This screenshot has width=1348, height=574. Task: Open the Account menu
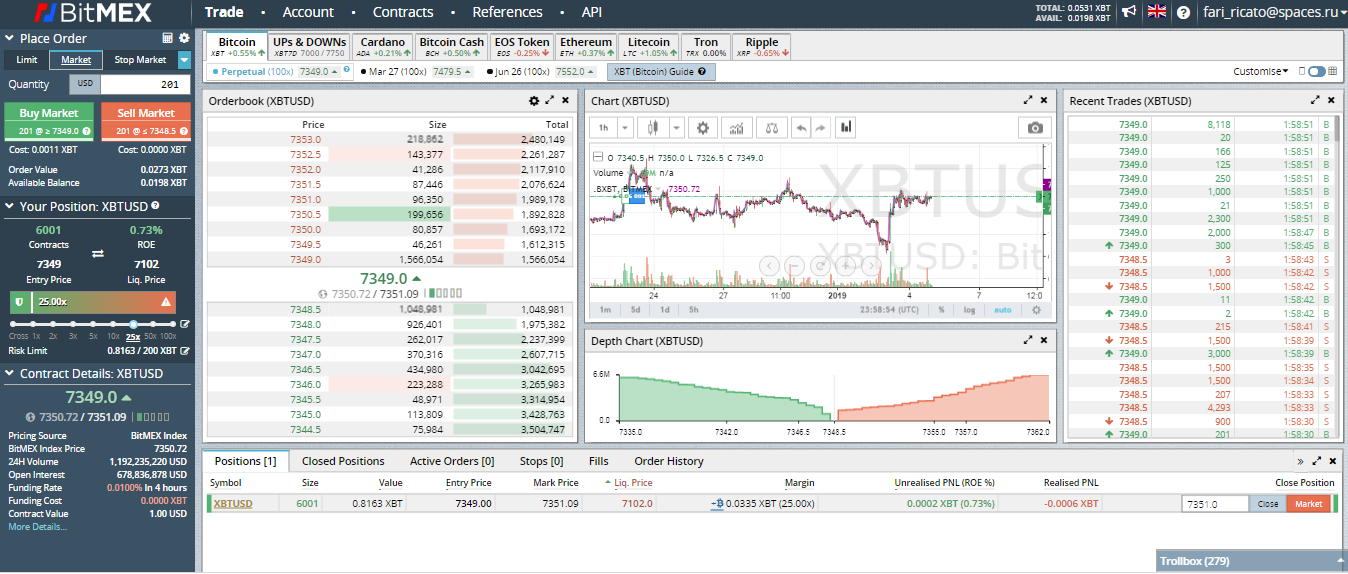[308, 12]
